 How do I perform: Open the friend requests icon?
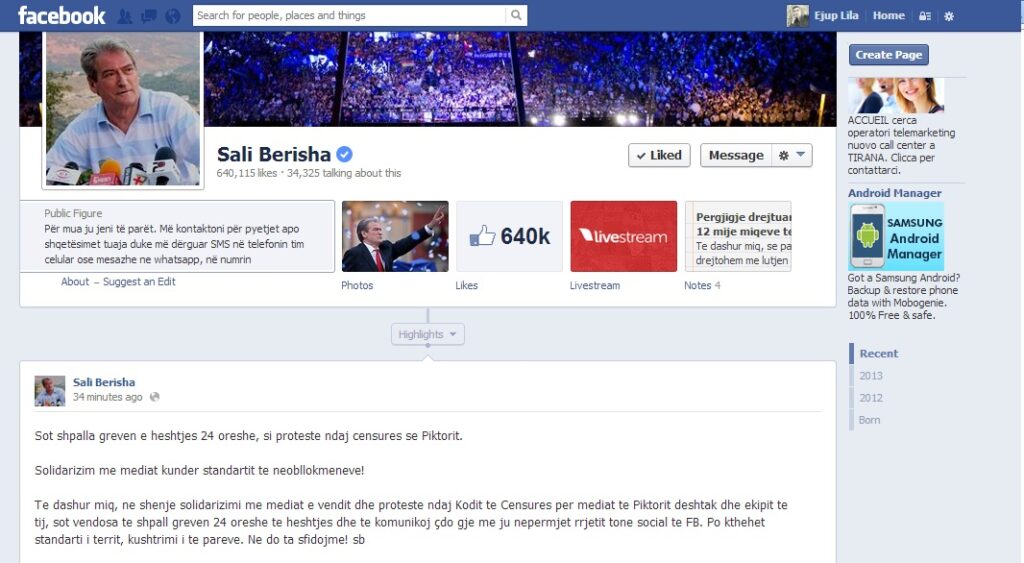[x=124, y=16]
